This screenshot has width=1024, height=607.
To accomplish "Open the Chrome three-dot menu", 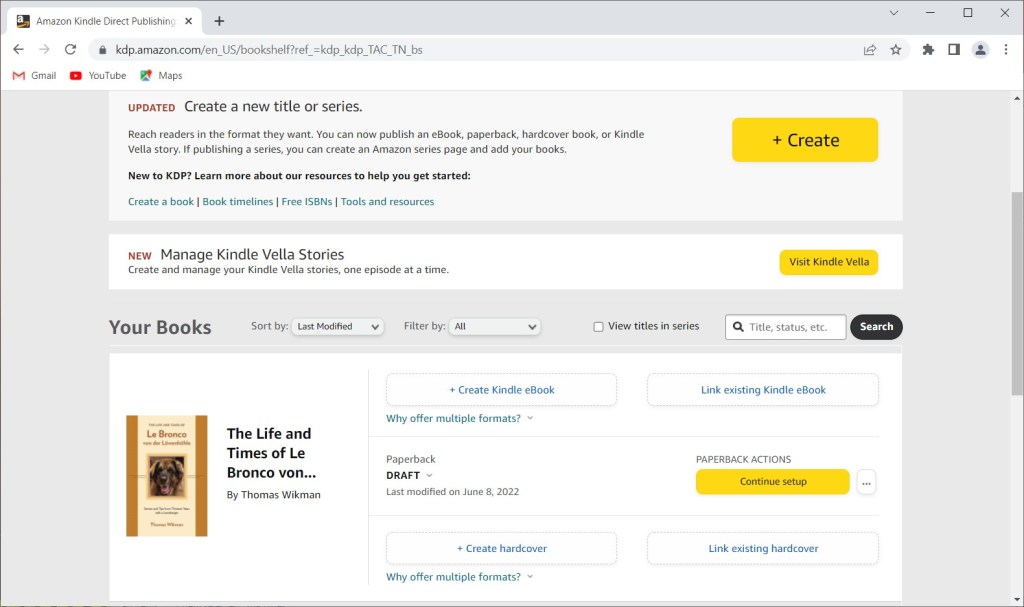I will click(1006, 48).
